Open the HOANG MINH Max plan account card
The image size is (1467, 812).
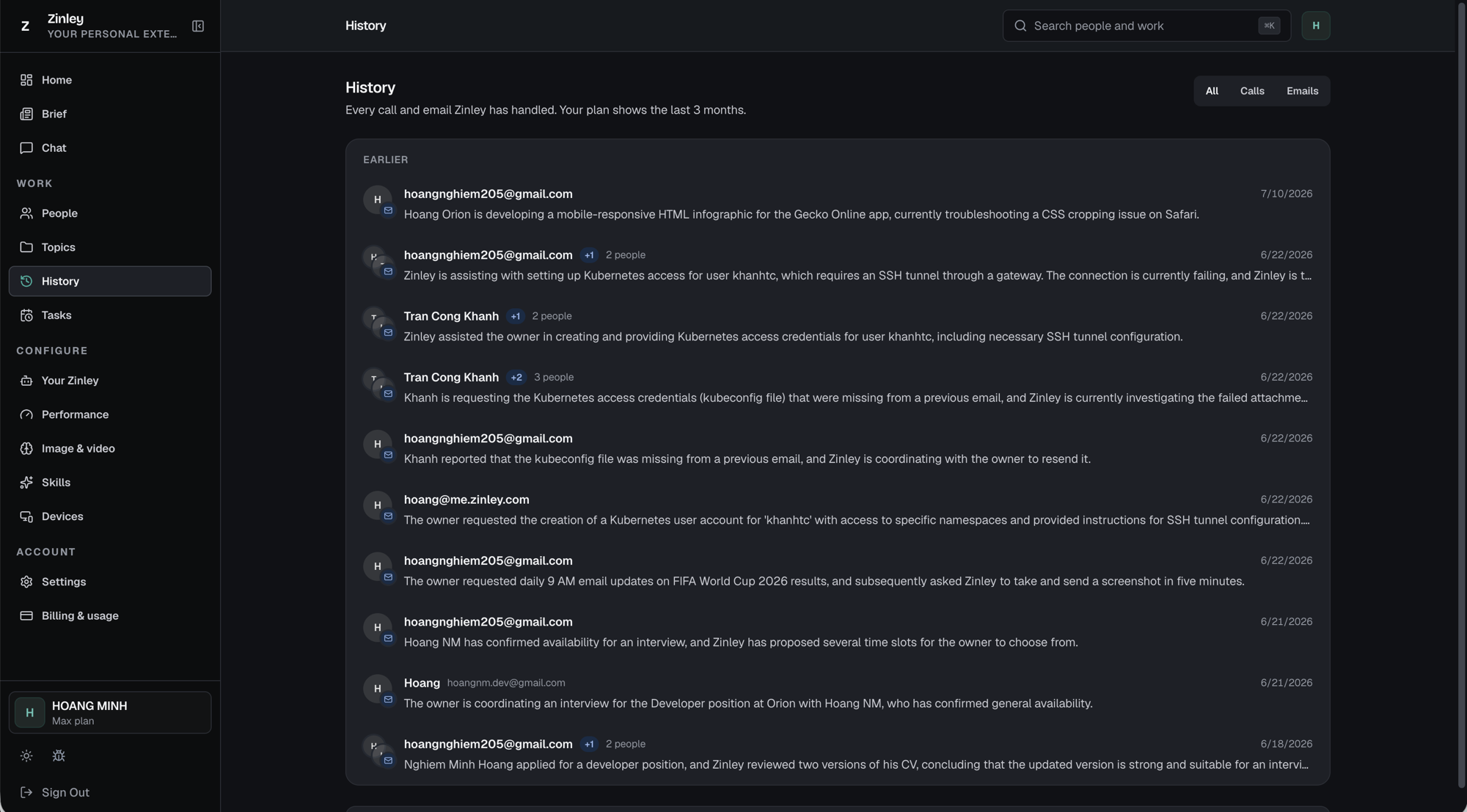point(110,712)
